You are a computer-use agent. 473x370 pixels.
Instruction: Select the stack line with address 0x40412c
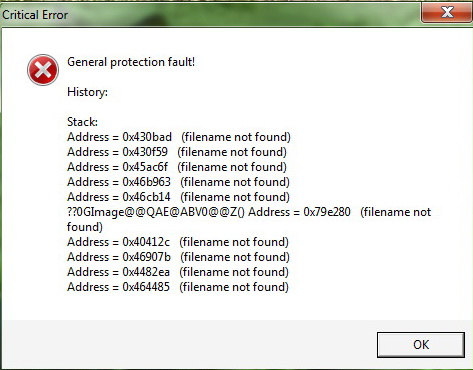coord(178,242)
